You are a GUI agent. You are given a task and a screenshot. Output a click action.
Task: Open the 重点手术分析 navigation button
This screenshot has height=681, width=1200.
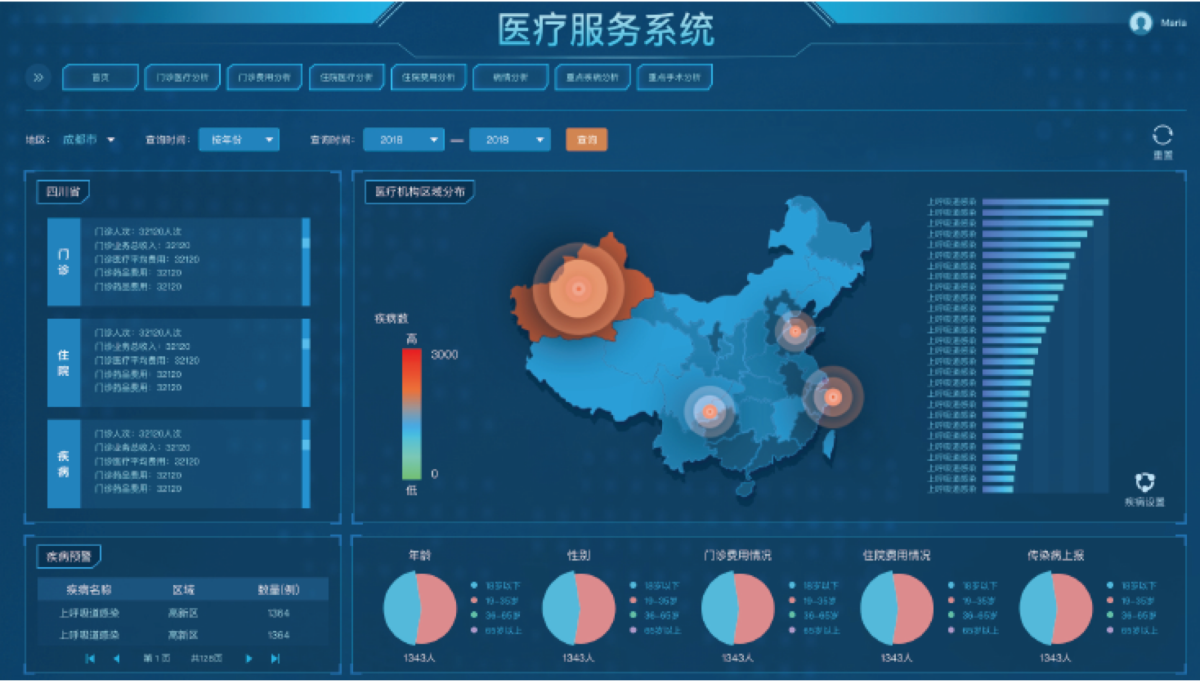point(675,77)
